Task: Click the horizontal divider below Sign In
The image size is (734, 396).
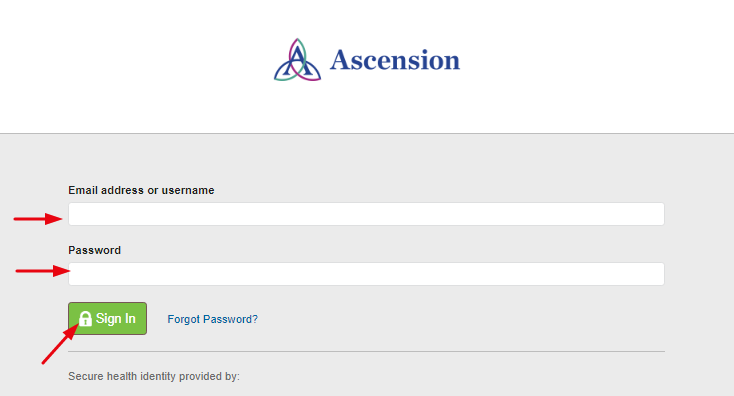Action: tap(366, 352)
